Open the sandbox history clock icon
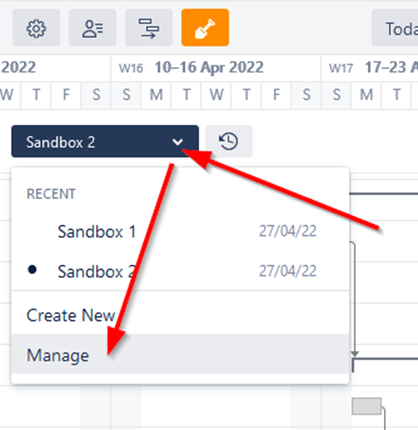 click(229, 141)
